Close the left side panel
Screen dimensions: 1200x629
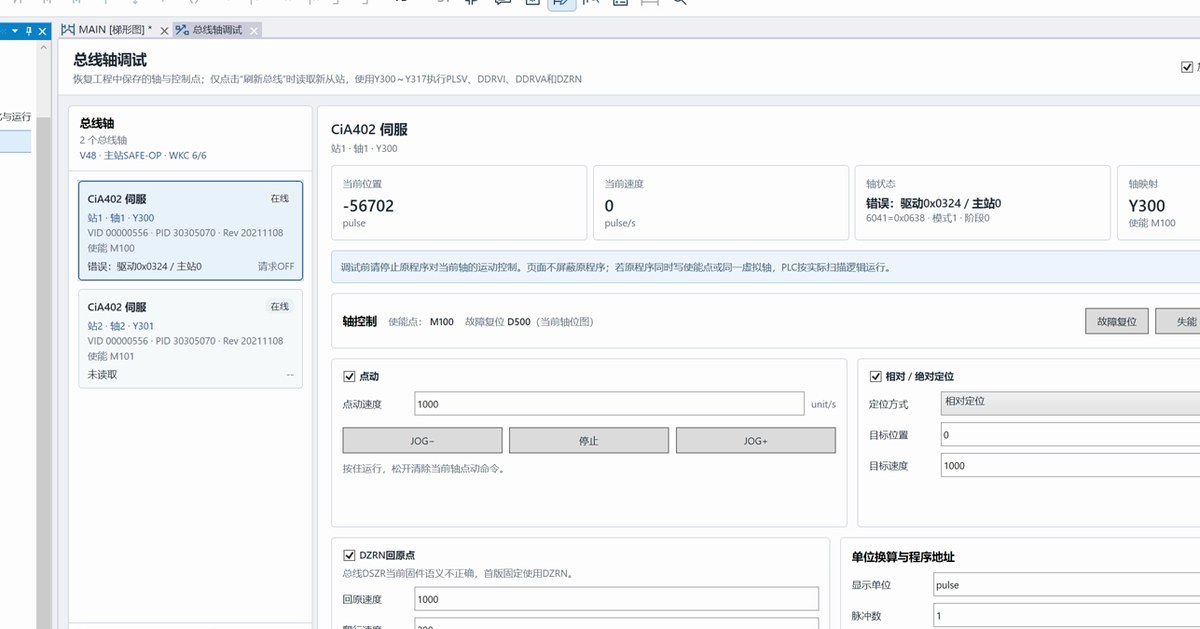(x=43, y=31)
